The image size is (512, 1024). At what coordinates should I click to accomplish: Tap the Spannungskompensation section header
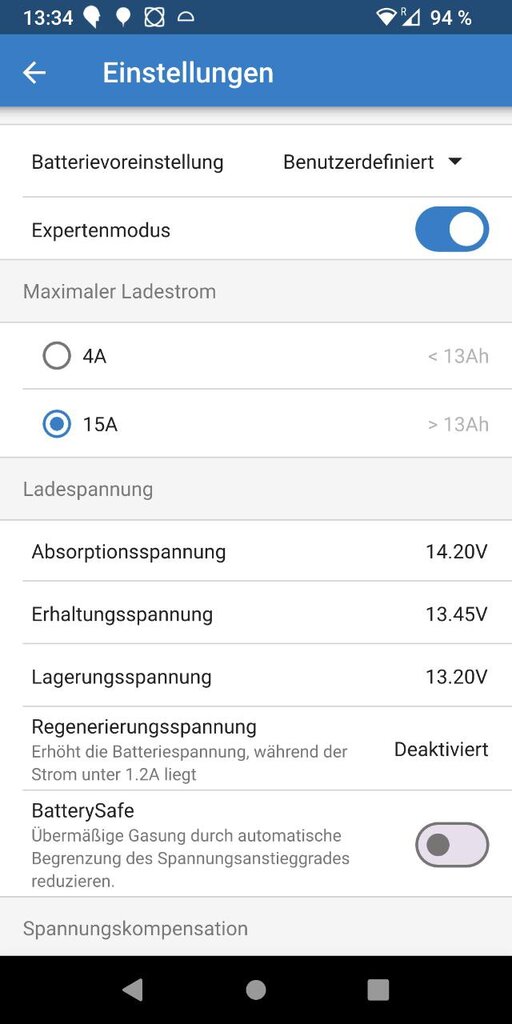click(135, 928)
